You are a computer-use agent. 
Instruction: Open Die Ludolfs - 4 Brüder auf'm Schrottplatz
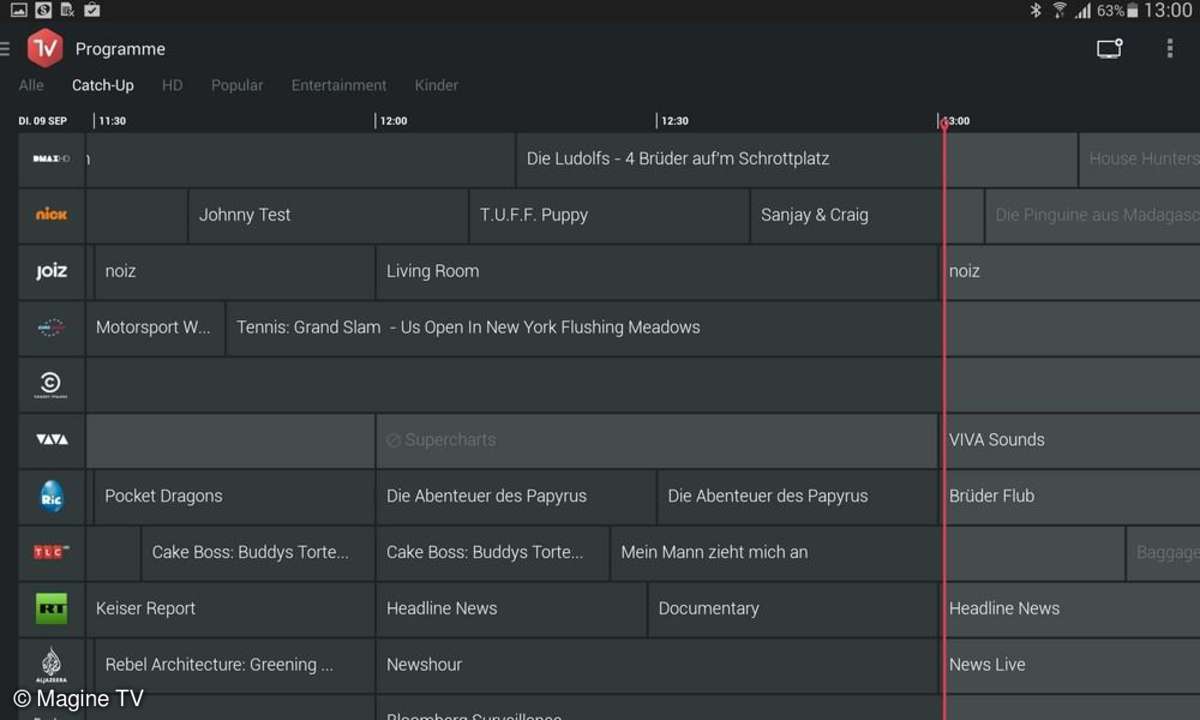pos(796,159)
